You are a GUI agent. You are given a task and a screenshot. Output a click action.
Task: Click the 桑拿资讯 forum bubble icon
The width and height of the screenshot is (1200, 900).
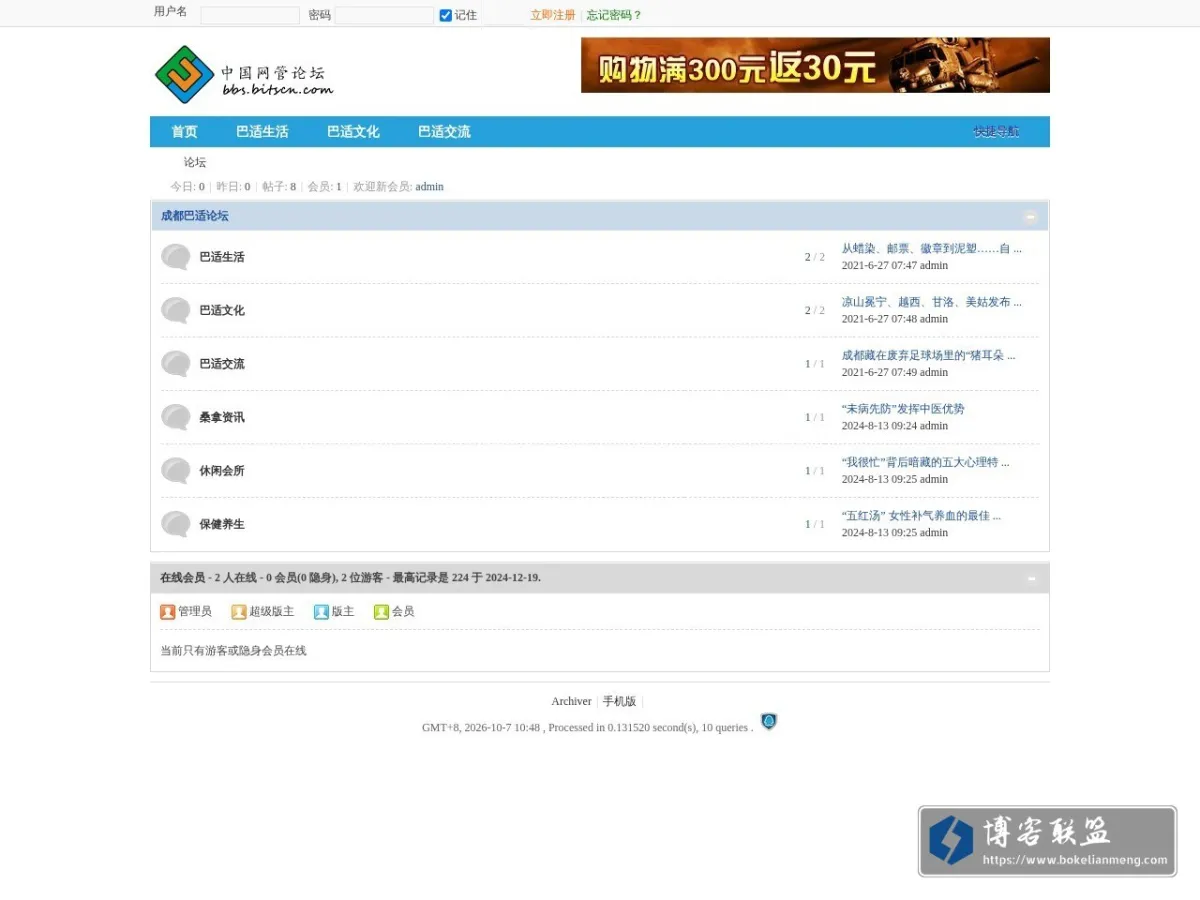coord(176,417)
